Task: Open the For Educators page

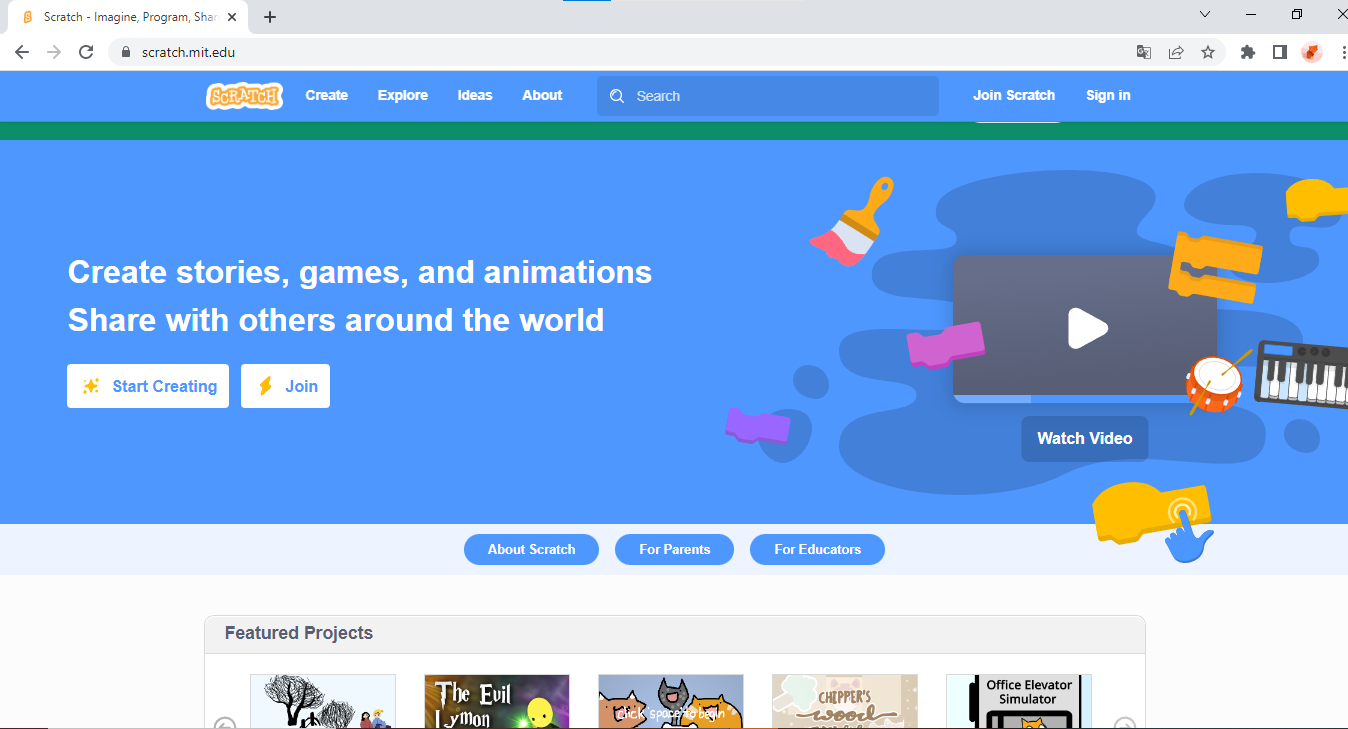Action: point(817,549)
